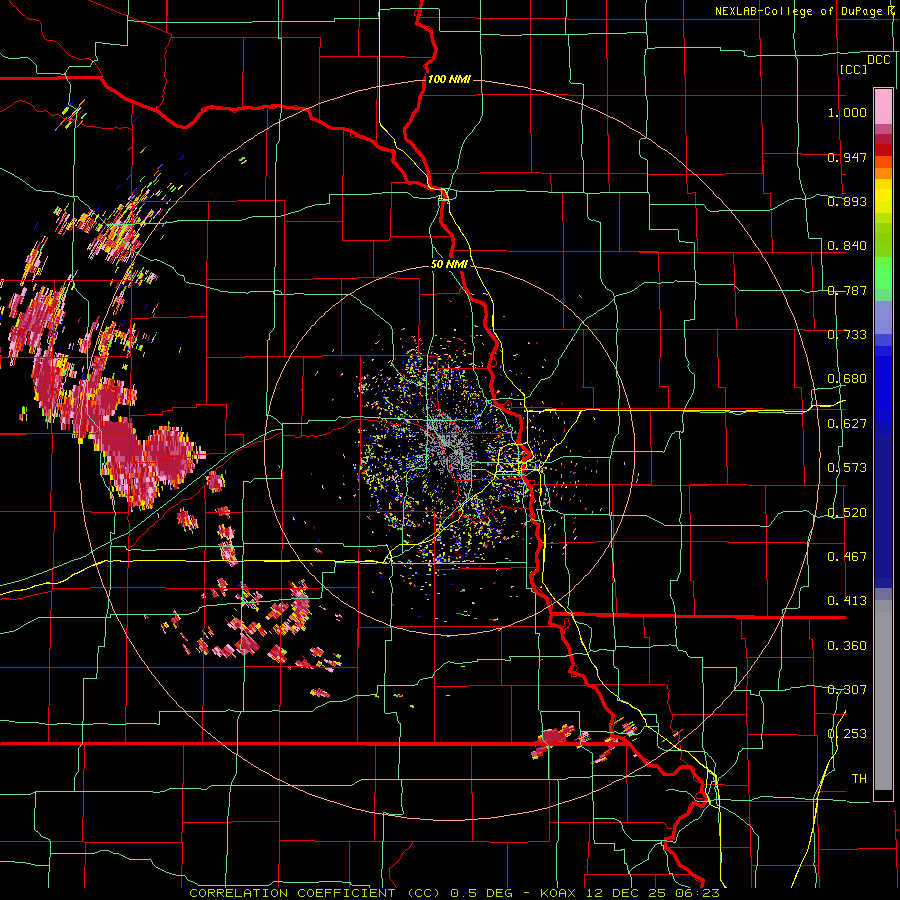This screenshot has height=900, width=900.
Task: Click the 0.840 scale value
Action: pos(847,246)
